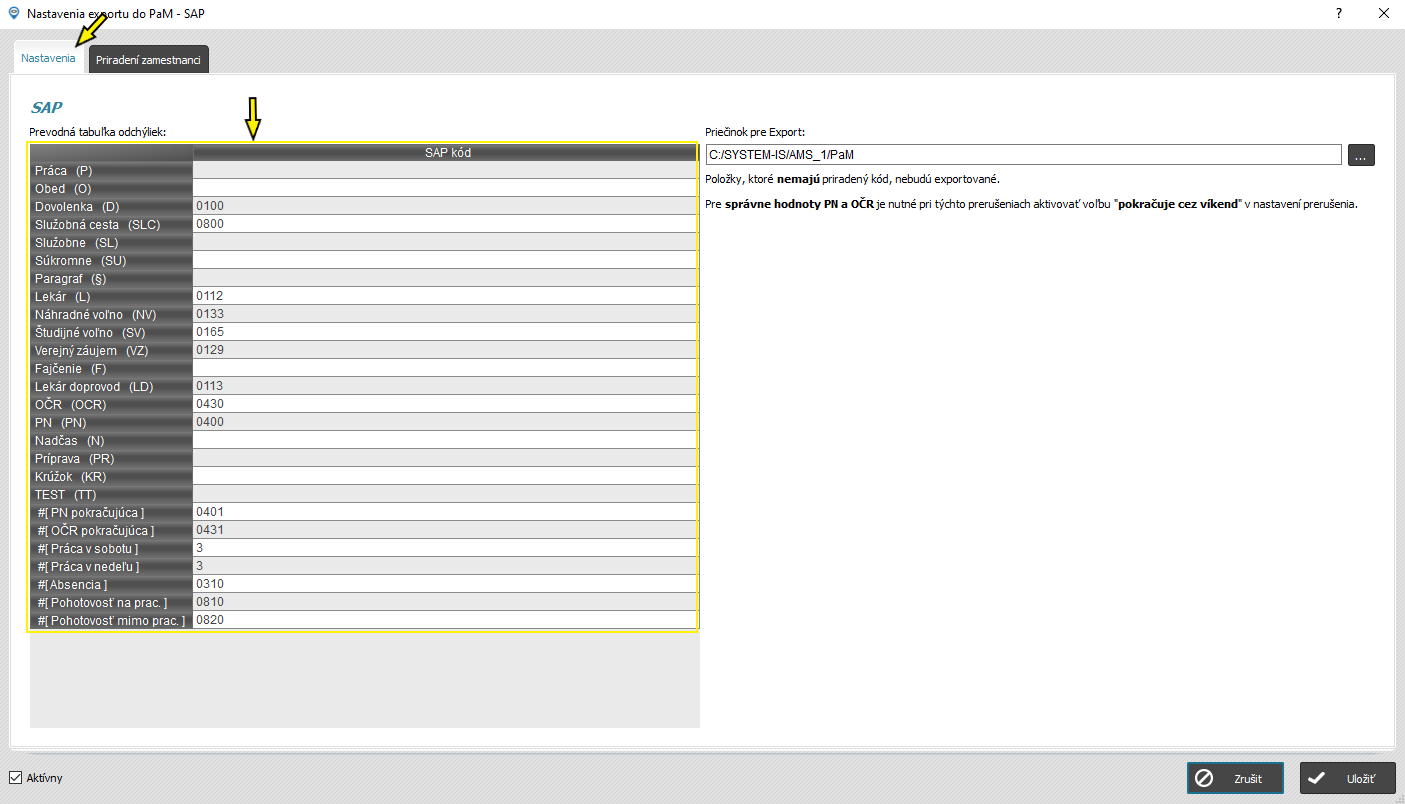Click the Náhradné voľno (NV) row header
Viewport: 1405px width, 804px height.
(x=111, y=314)
